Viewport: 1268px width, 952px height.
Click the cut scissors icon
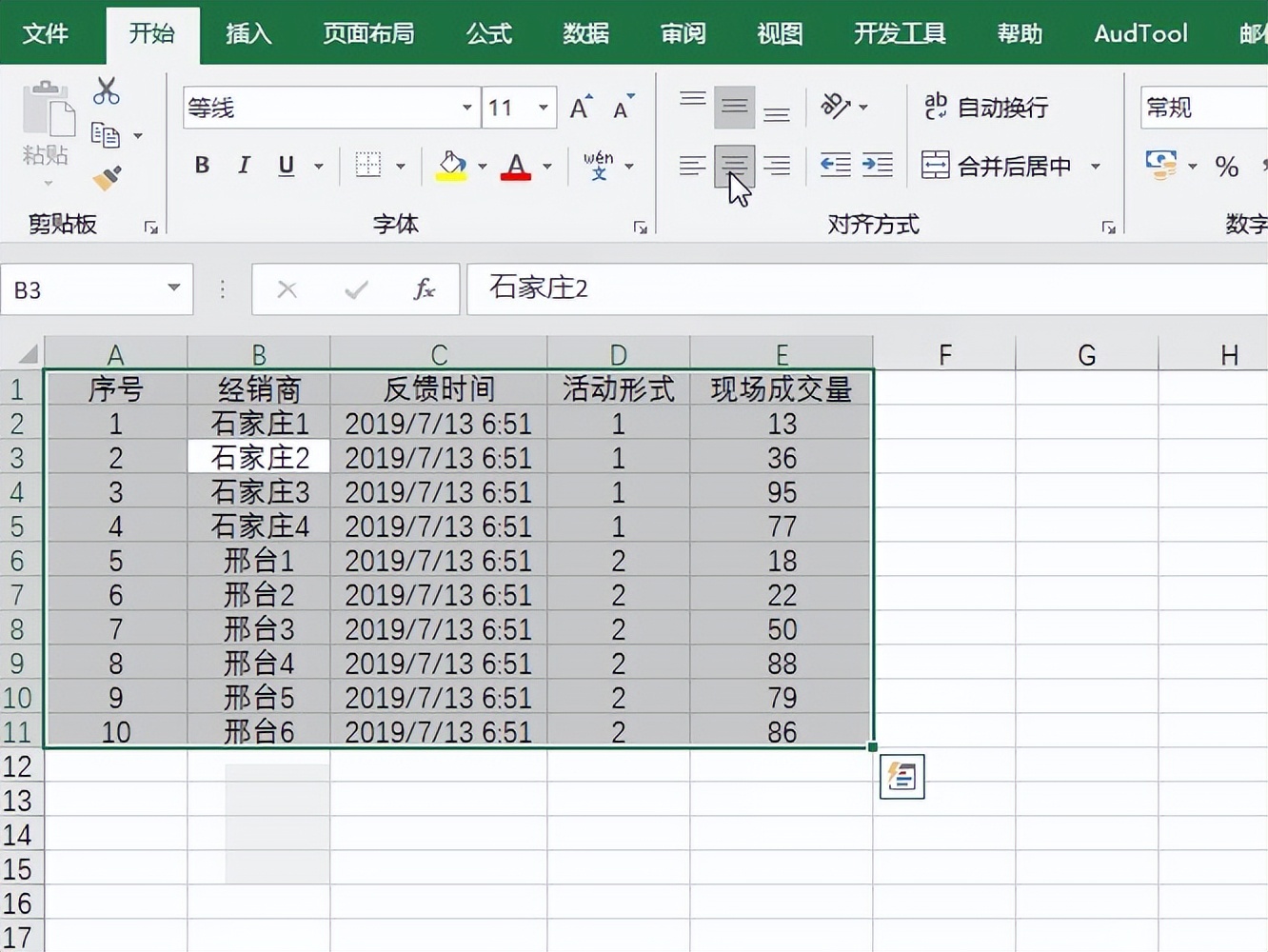click(106, 89)
